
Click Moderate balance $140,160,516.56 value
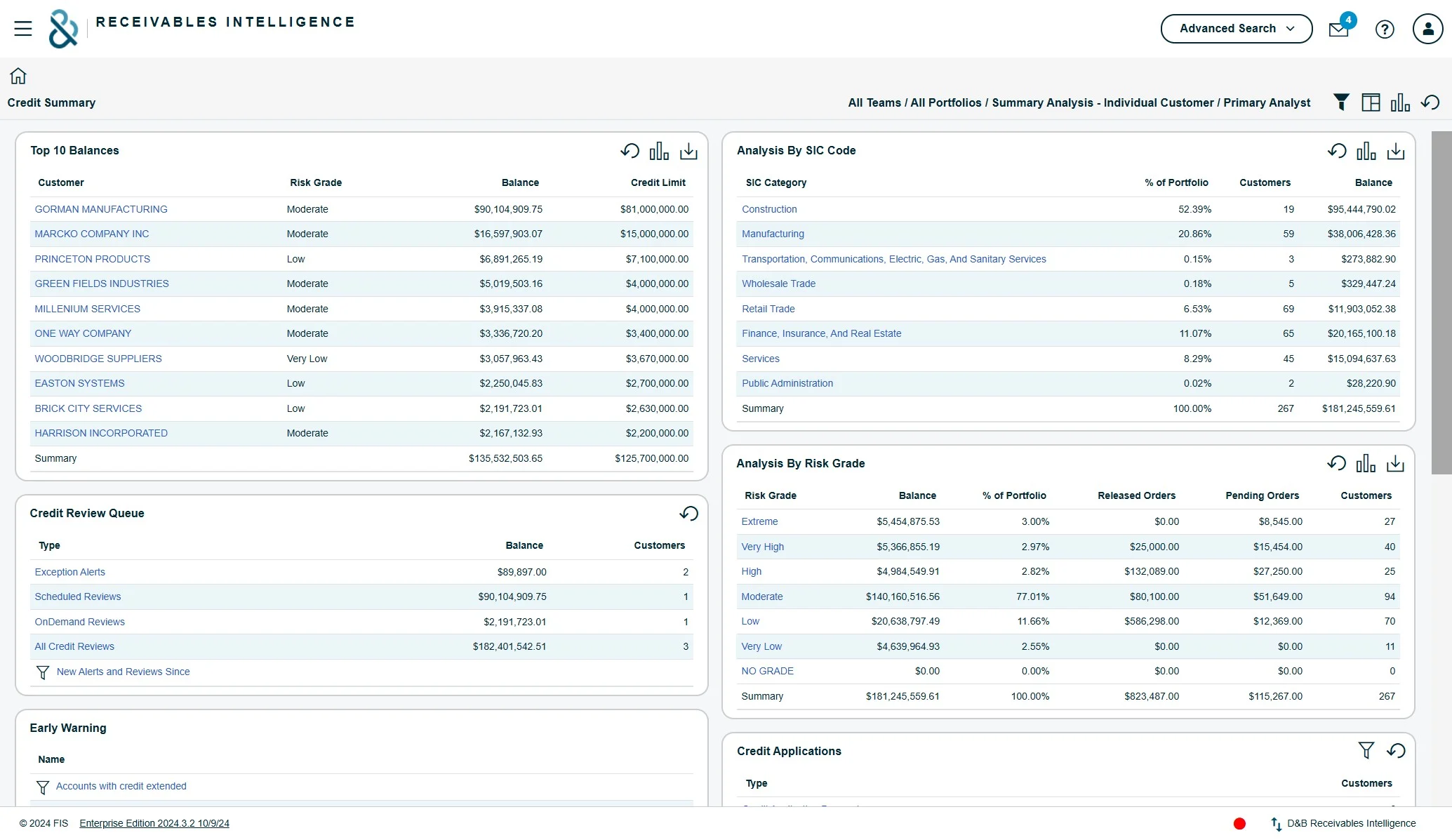[x=902, y=596]
